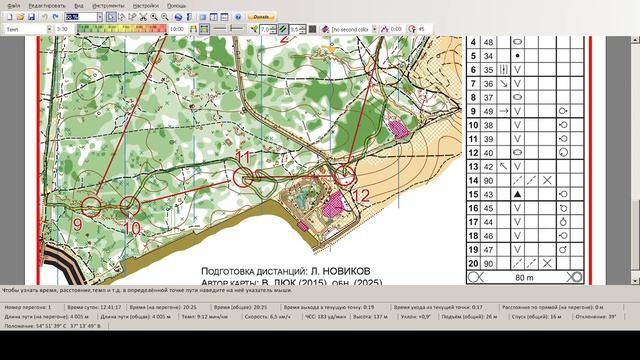Image resolution: width=640 pixels, height=360 pixels.
Task: Create a new file with the blank page icon
Action: [x=9, y=17]
